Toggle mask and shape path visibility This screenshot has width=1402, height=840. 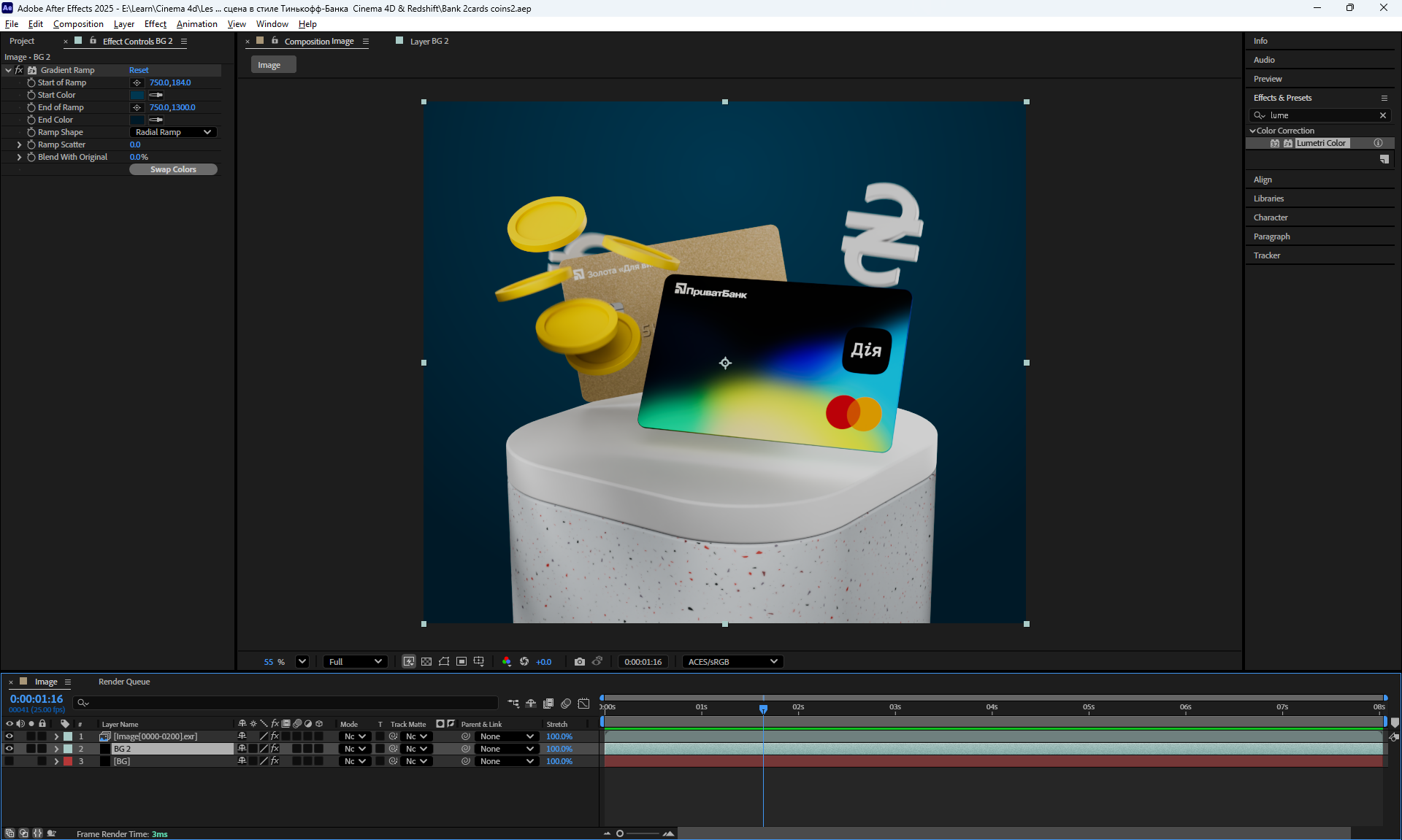point(444,662)
